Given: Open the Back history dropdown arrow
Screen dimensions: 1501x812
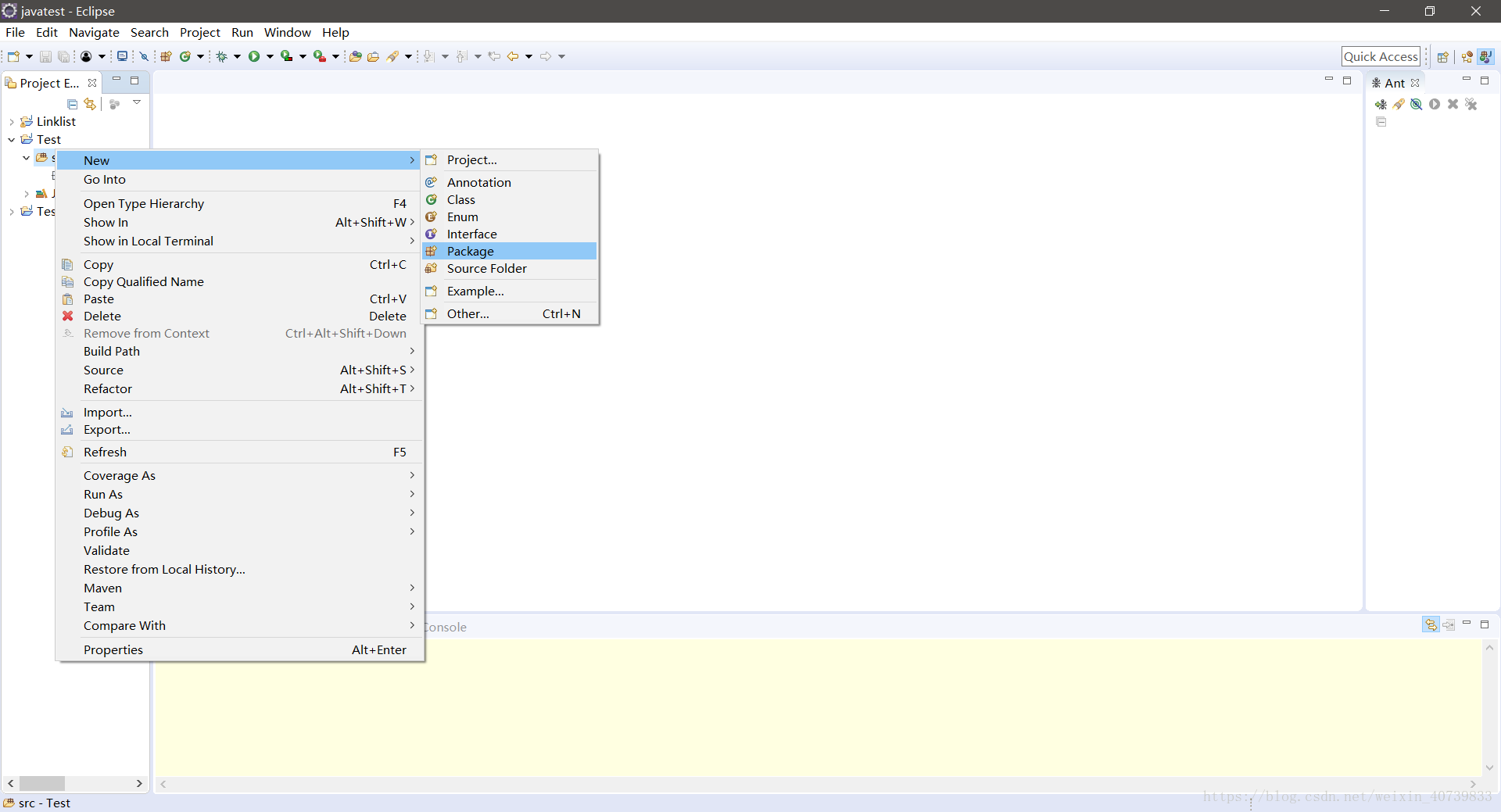Looking at the screenshot, I should pos(529,56).
